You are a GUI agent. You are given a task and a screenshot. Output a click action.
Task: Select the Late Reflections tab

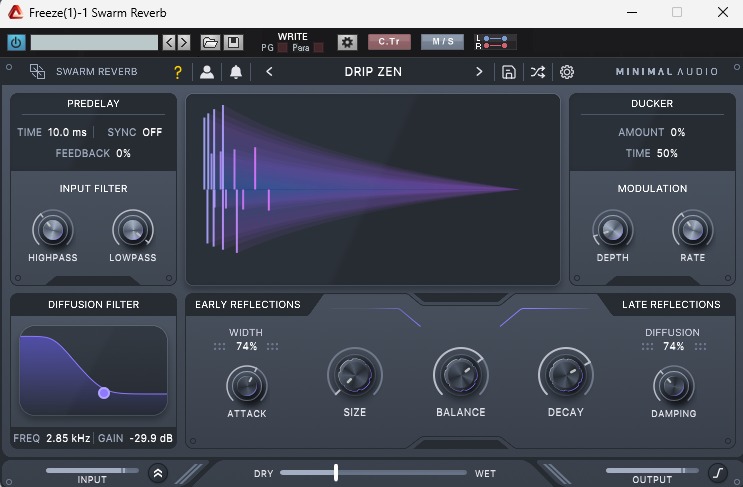click(x=671, y=305)
